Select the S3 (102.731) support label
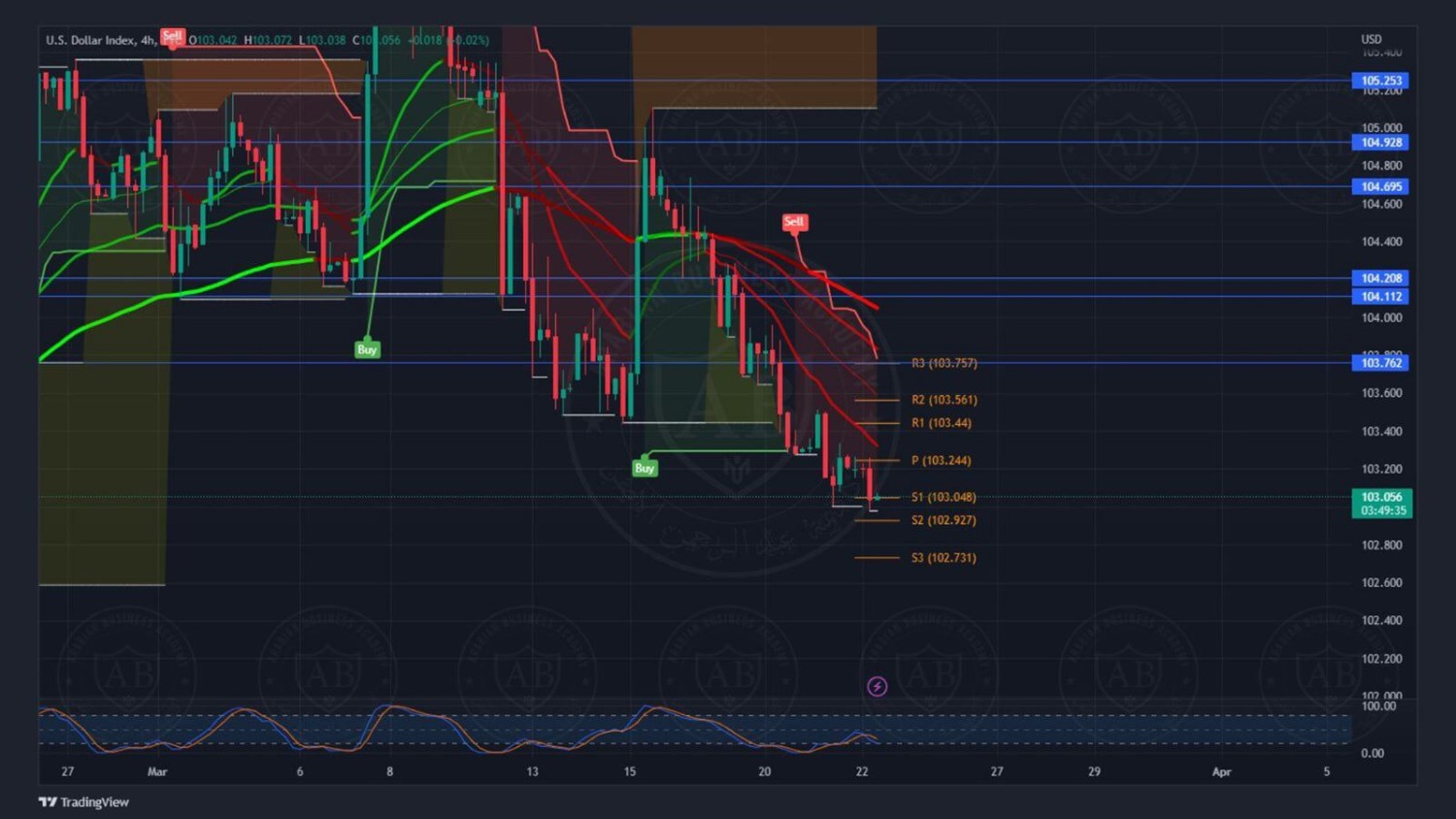This screenshot has height=819, width=1456. [943, 558]
